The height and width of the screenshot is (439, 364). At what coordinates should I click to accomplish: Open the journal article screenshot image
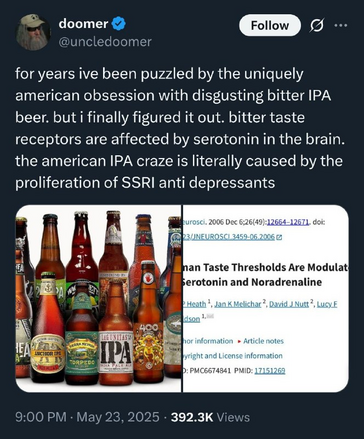tap(266, 298)
